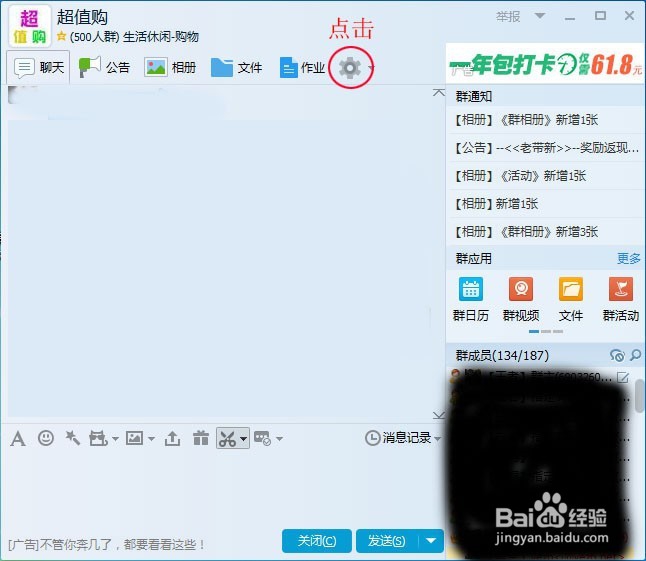
Task: Open the 群日历 calendar app
Action: 470,299
